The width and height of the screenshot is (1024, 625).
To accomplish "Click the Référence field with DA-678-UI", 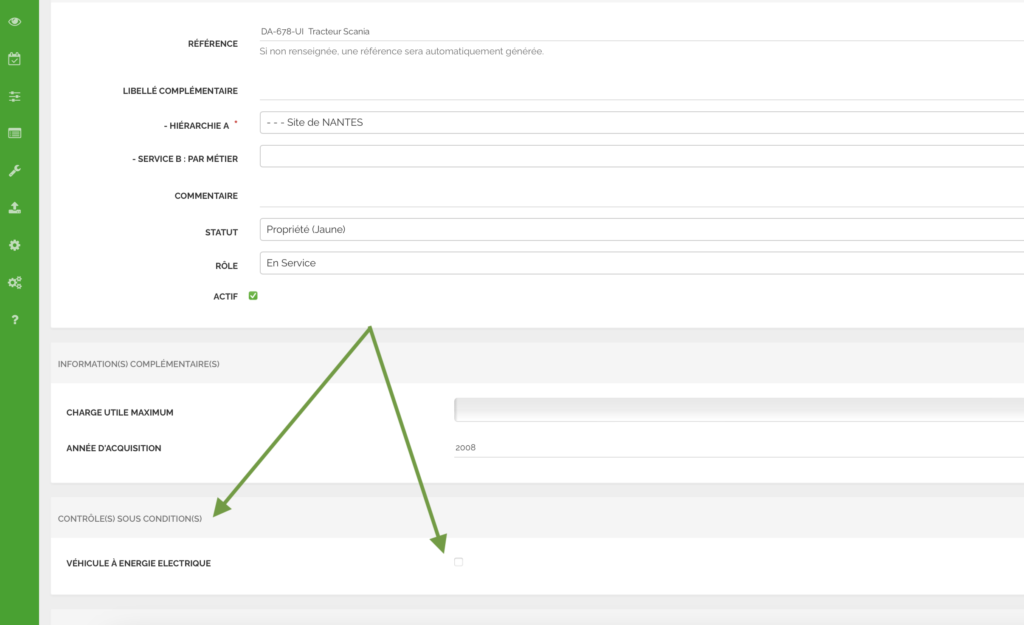I will [x=640, y=32].
